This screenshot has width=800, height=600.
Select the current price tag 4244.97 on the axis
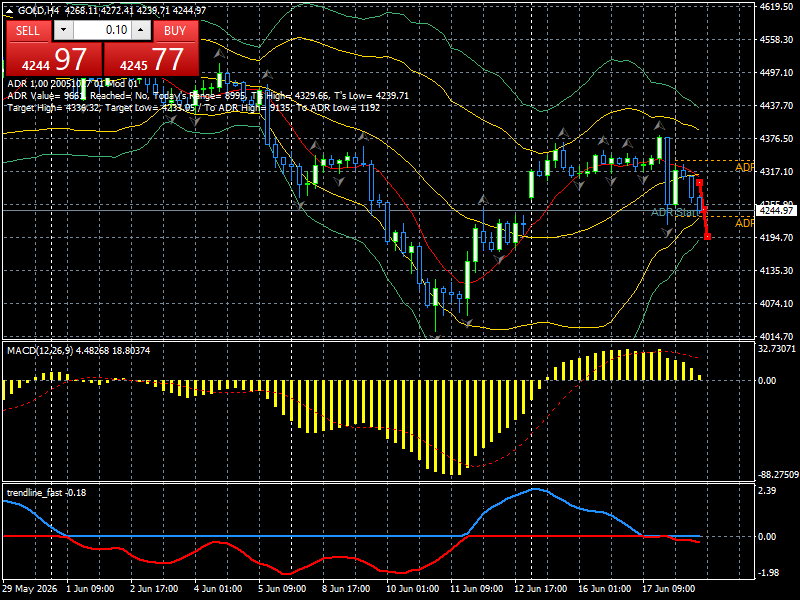click(x=776, y=210)
